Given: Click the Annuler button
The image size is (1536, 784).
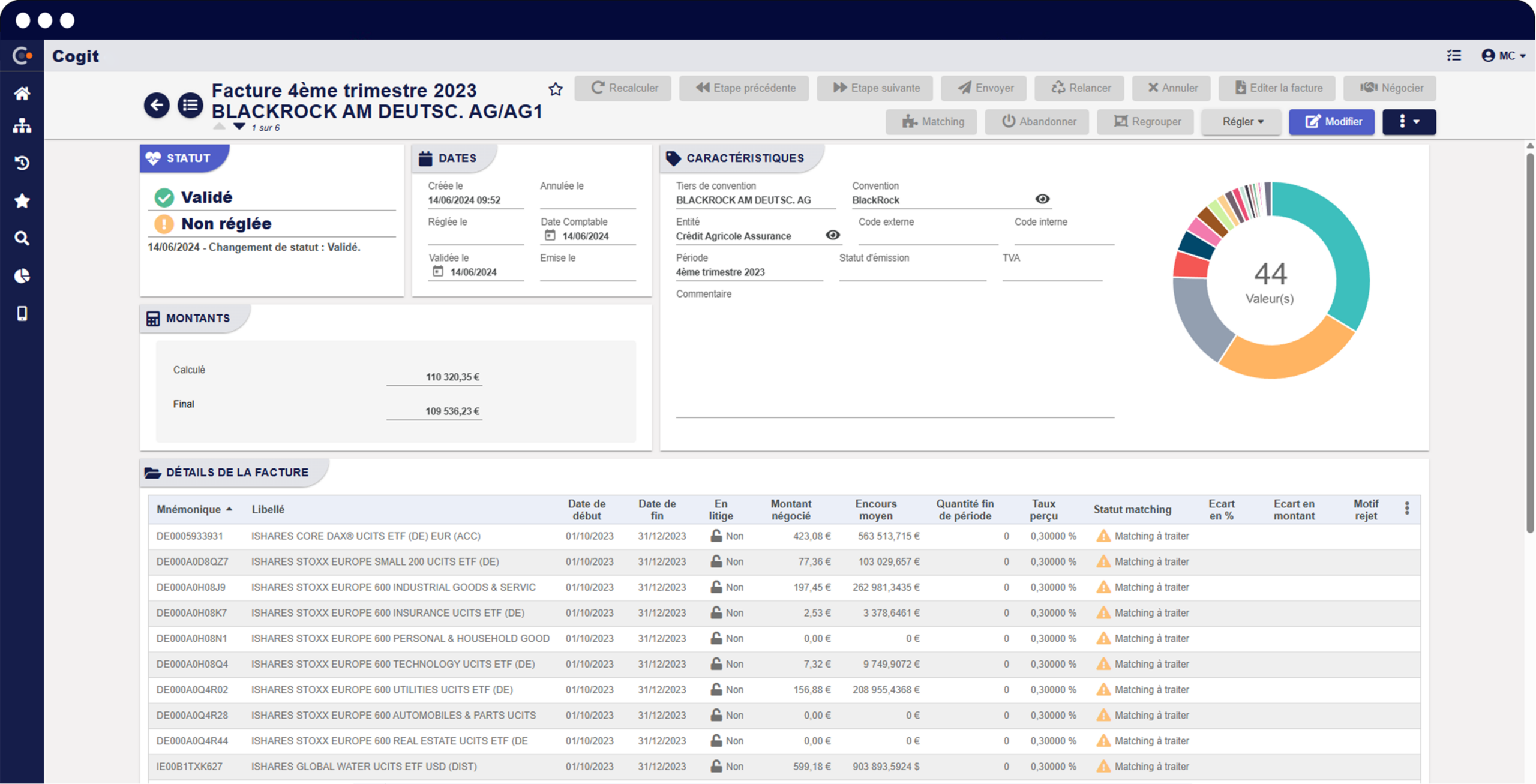Looking at the screenshot, I should pos(1171,88).
